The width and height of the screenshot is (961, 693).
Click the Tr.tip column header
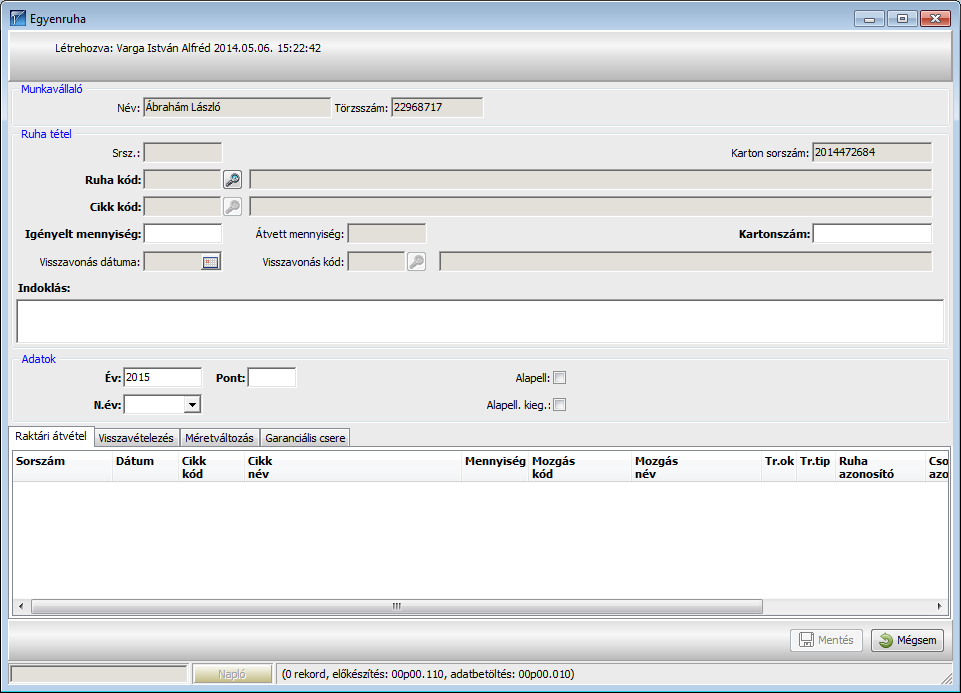[815, 467]
